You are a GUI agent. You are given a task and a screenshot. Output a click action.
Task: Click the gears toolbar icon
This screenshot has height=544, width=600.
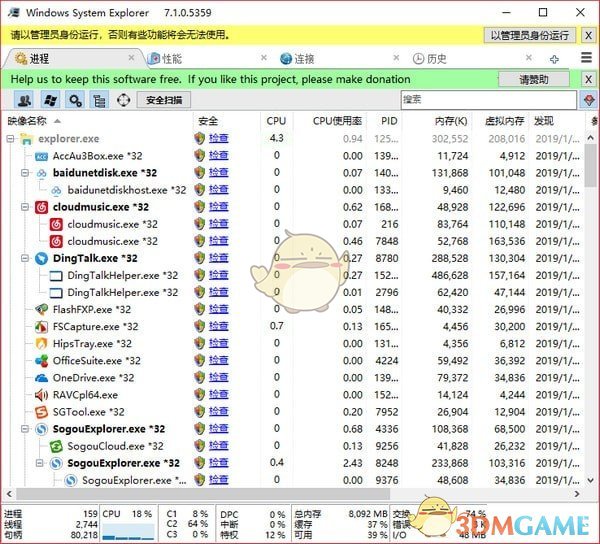pyautogui.click(x=75, y=100)
